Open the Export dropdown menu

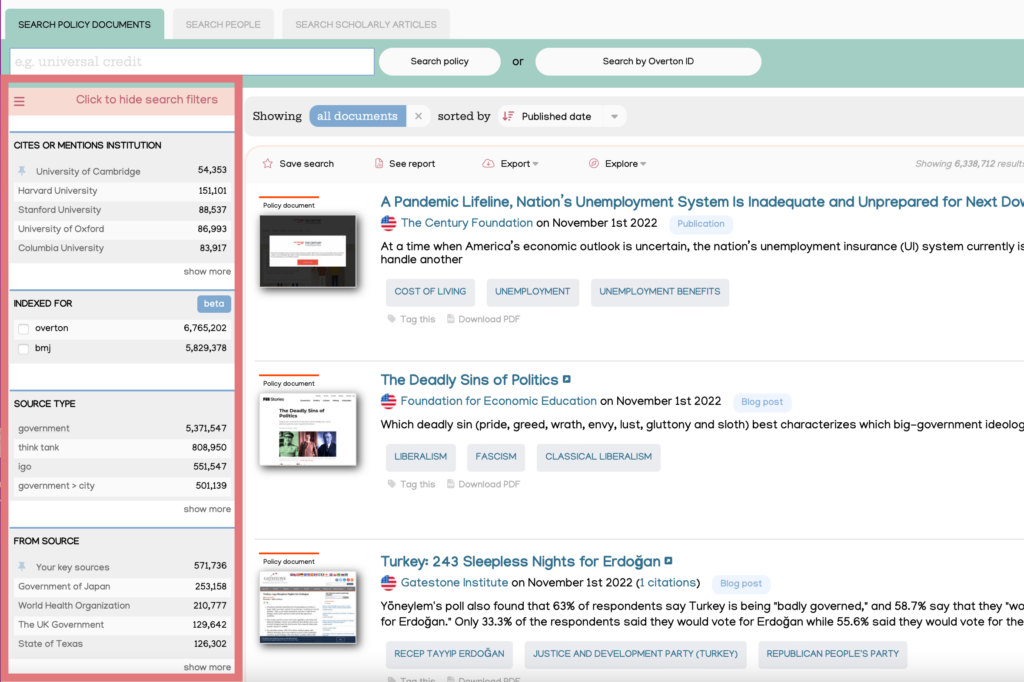(x=519, y=163)
